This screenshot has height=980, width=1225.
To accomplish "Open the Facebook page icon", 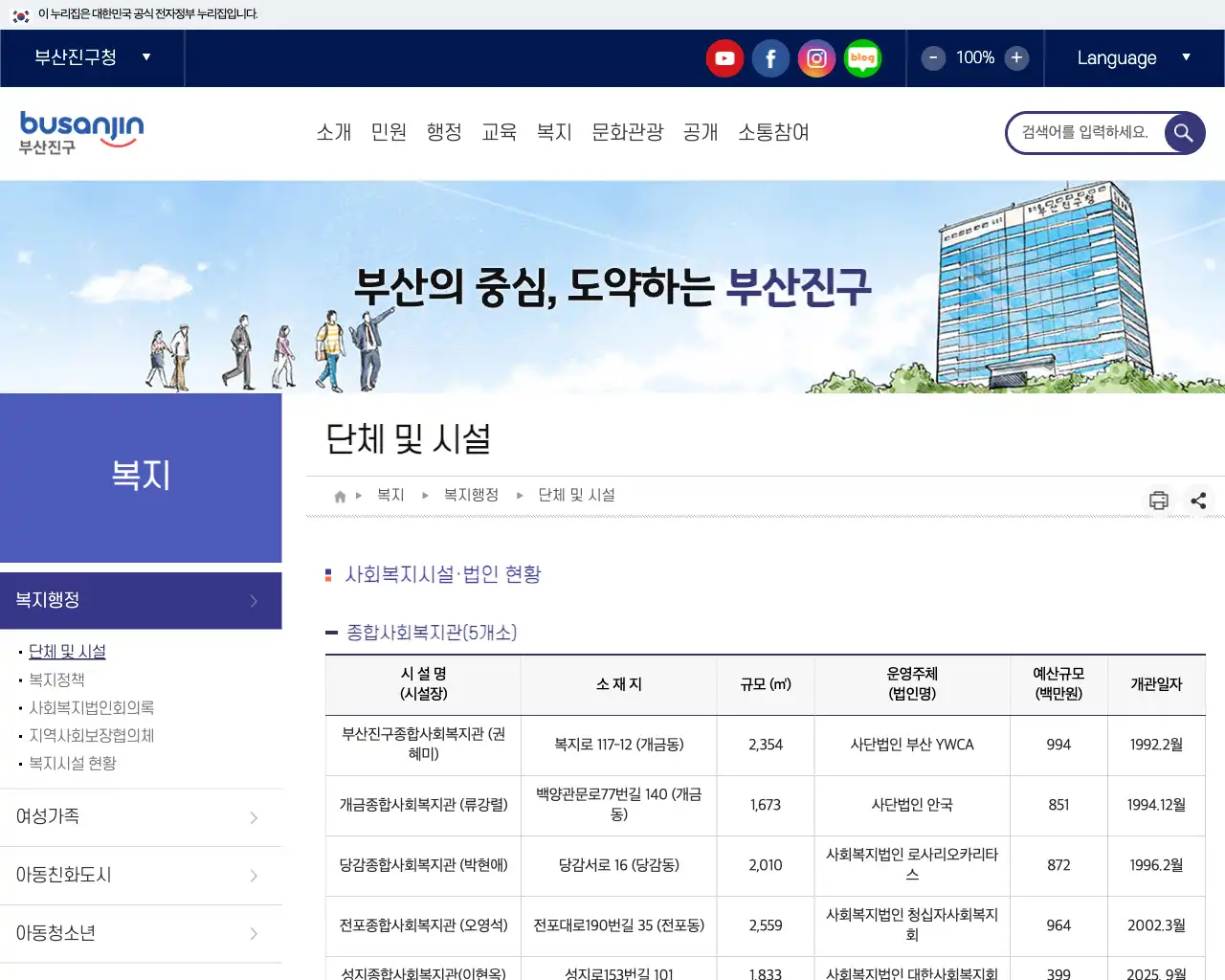I will coord(770,58).
